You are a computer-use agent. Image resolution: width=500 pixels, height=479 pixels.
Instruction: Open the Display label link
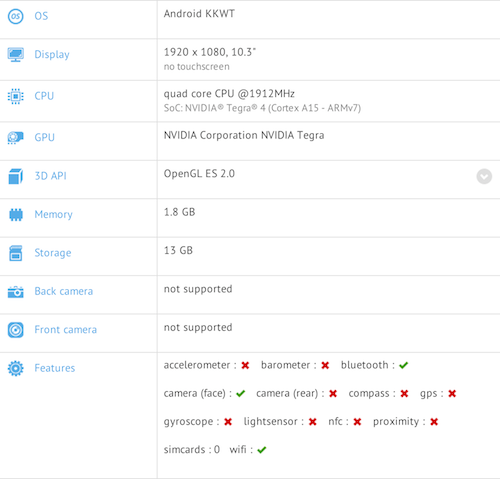[52, 55]
